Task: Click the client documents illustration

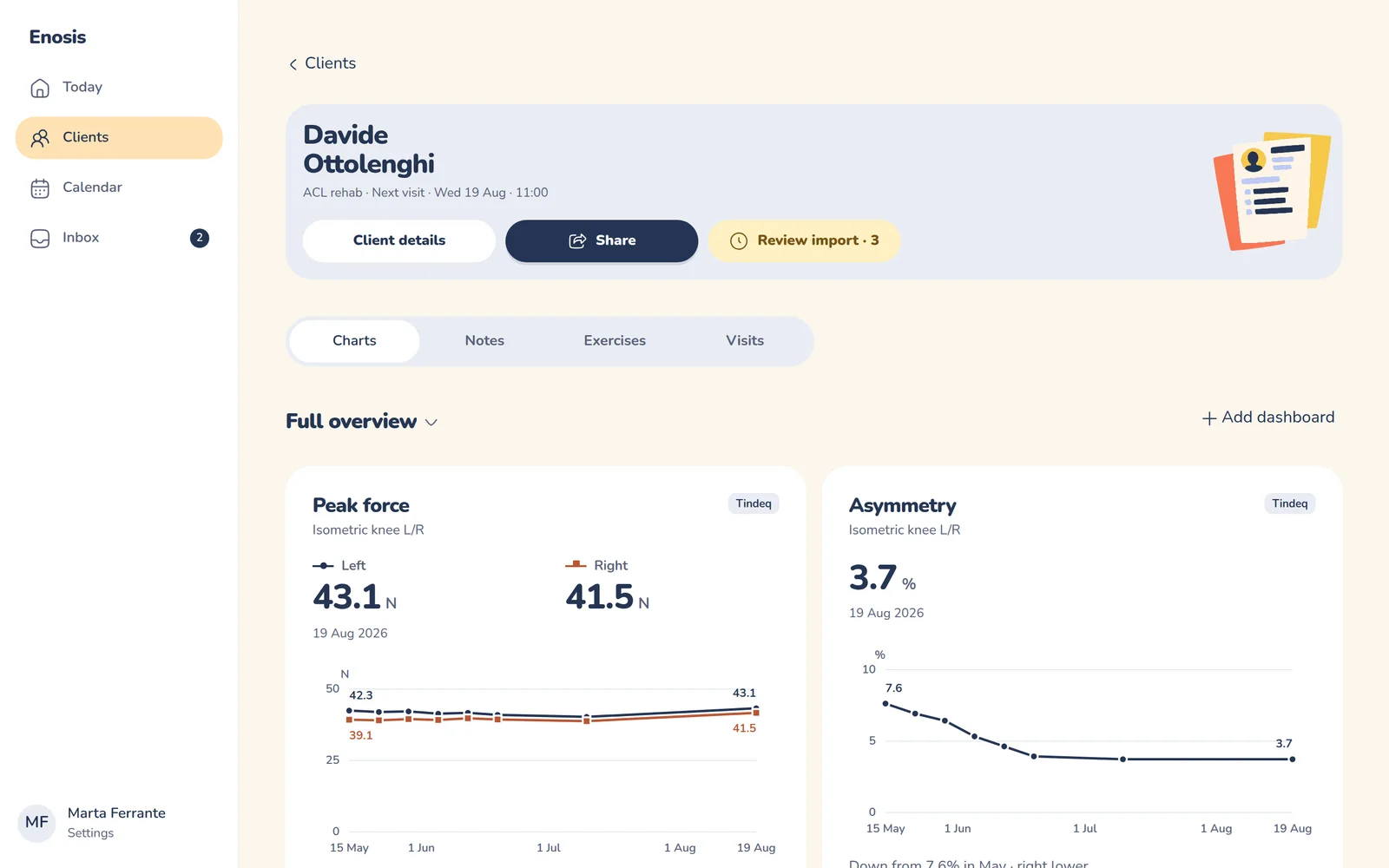Action: coord(1271,191)
